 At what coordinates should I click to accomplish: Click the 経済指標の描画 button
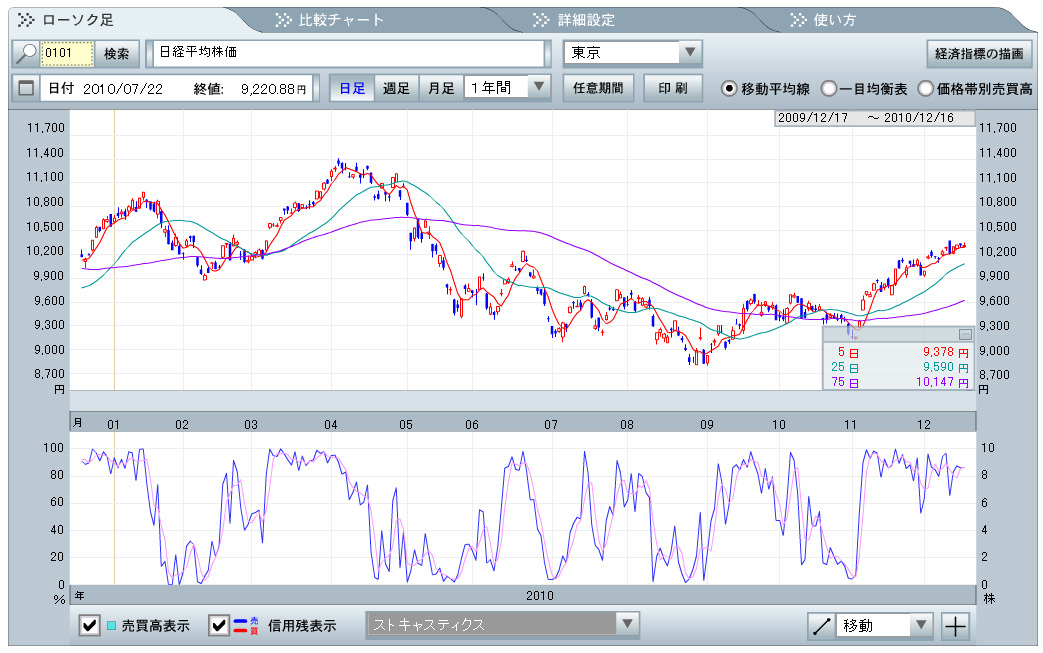coord(978,53)
